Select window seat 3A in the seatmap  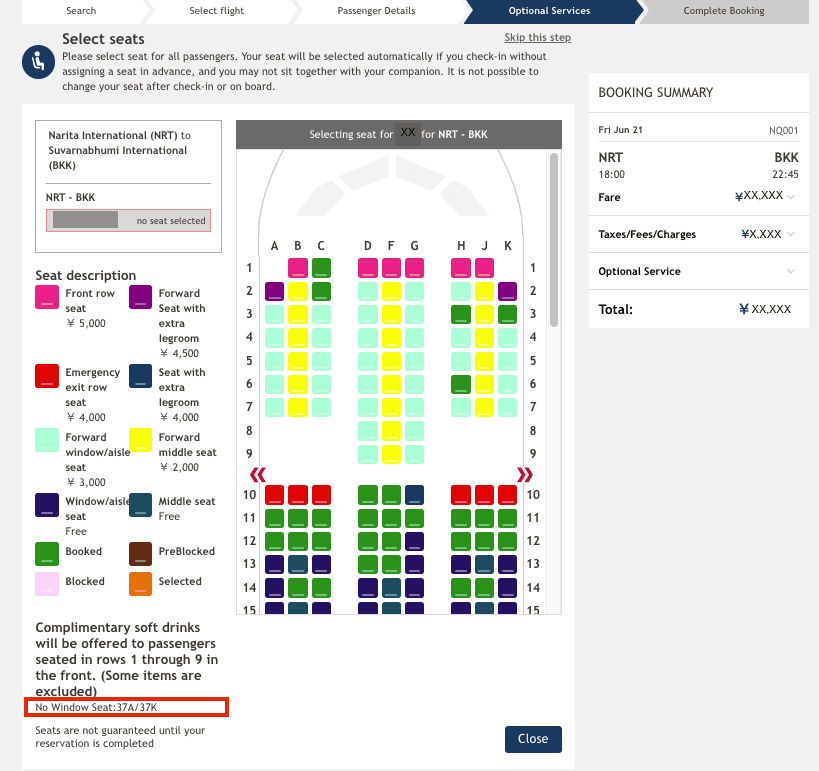[274, 314]
